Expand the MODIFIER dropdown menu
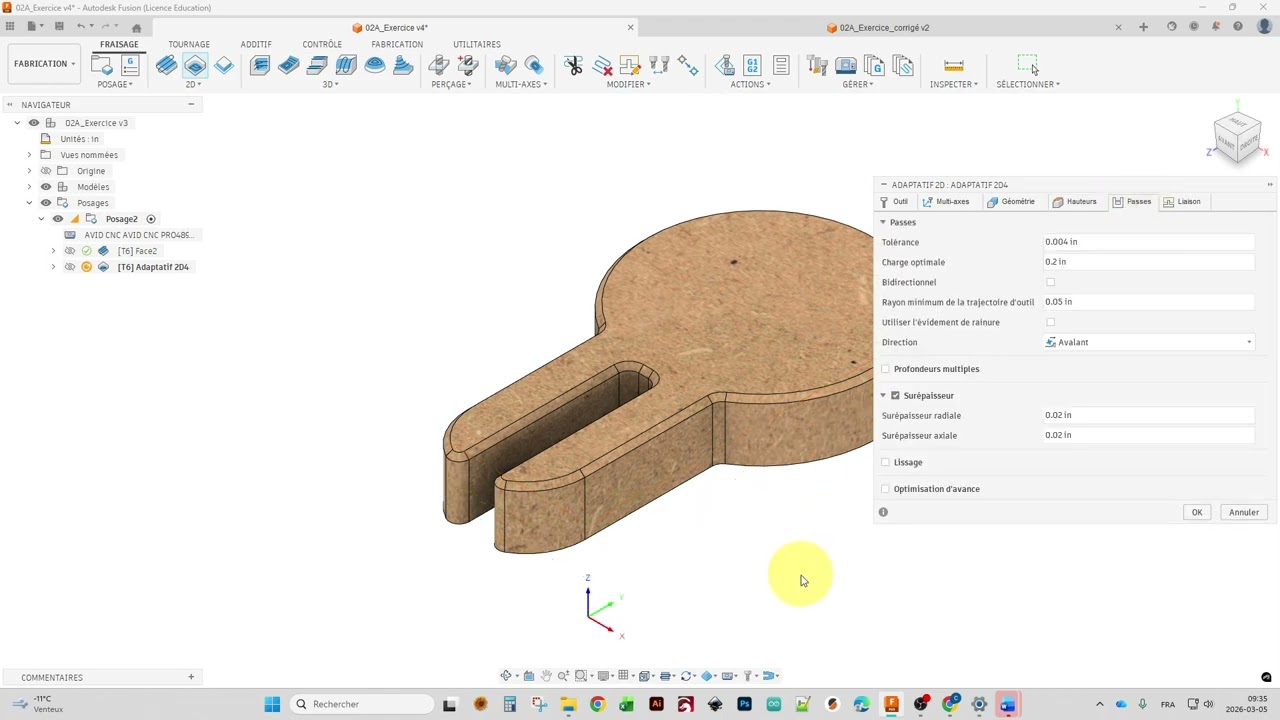 click(628, 84)
